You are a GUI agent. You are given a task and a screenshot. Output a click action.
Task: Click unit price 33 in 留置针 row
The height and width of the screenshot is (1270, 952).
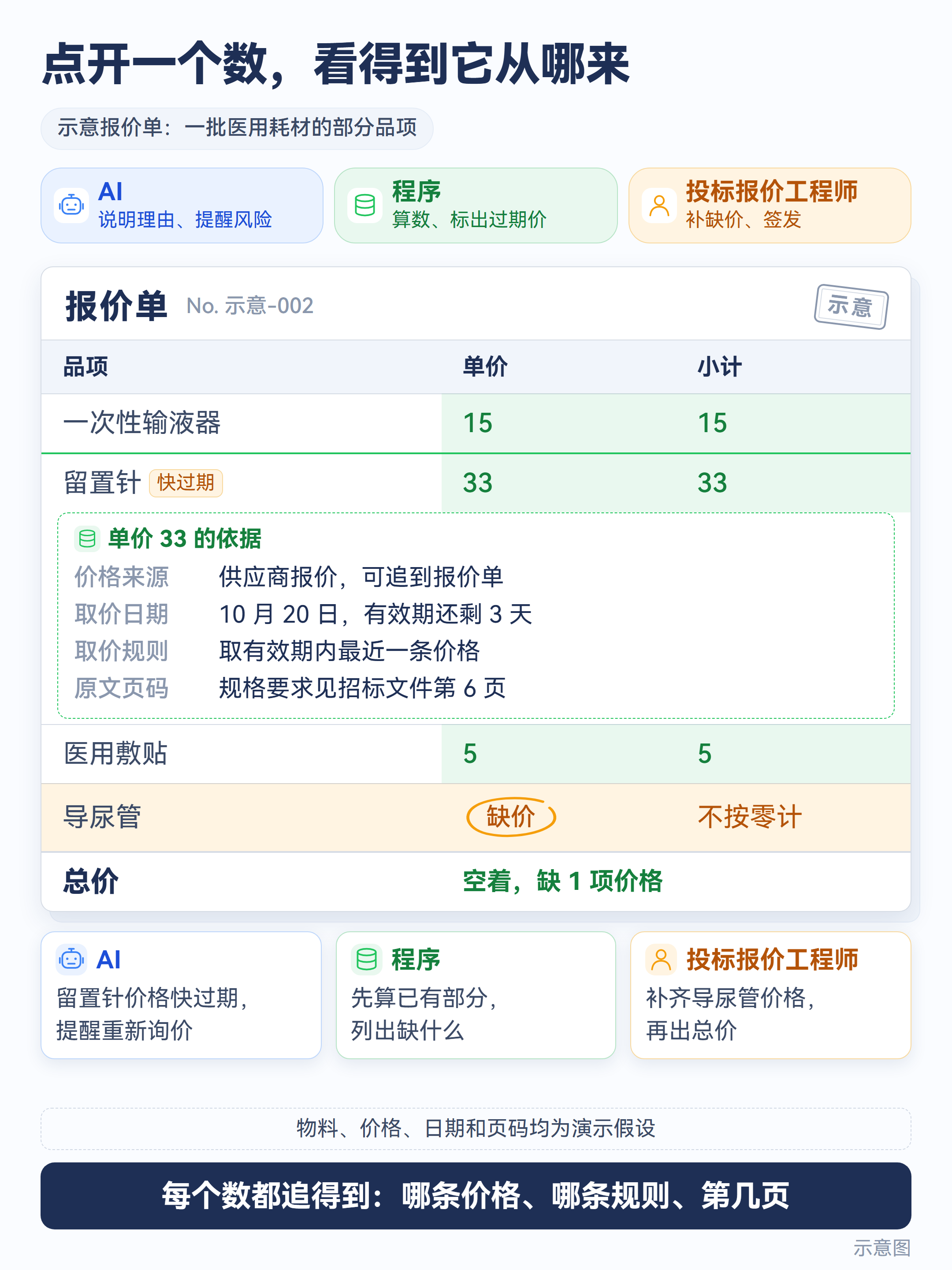[x=477, y=483]
